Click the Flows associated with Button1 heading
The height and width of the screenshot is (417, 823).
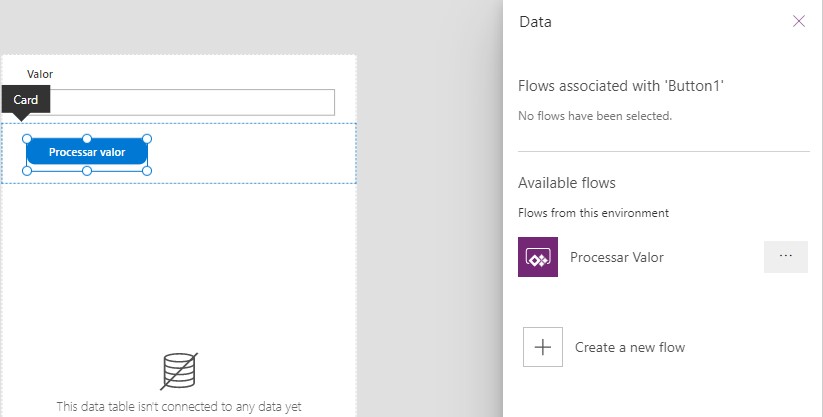(x=620, y=87)
